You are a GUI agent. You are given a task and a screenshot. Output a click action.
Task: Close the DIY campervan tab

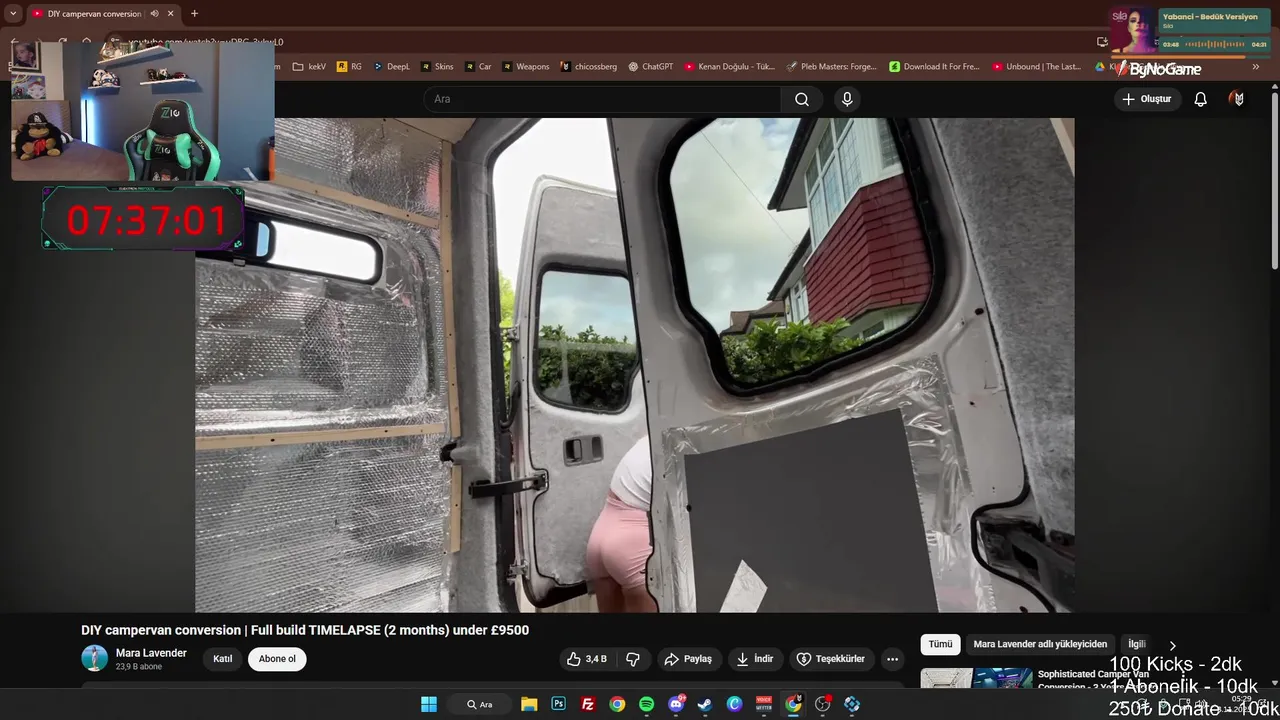point(170,14)
